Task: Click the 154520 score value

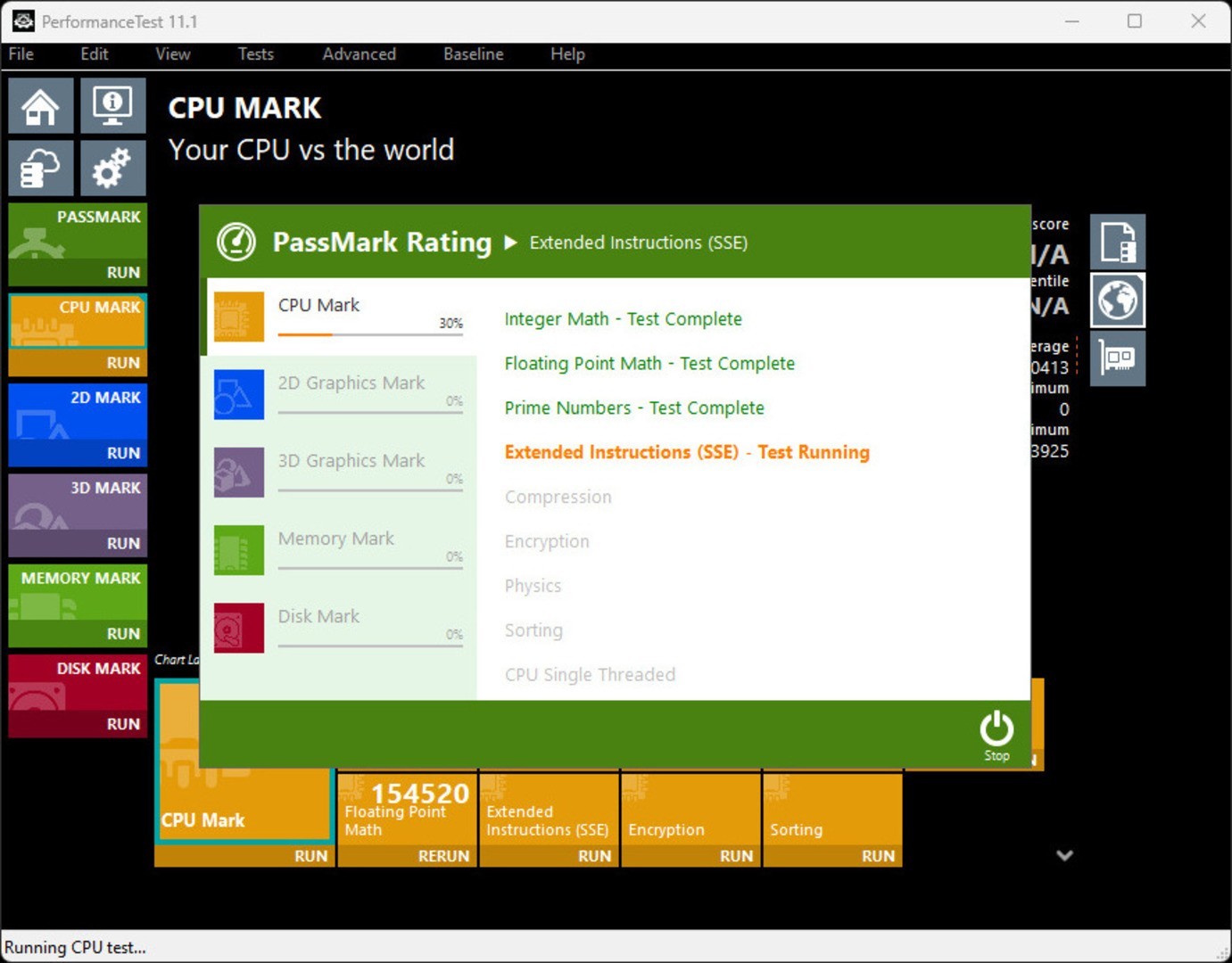Action: coord(419,793)
